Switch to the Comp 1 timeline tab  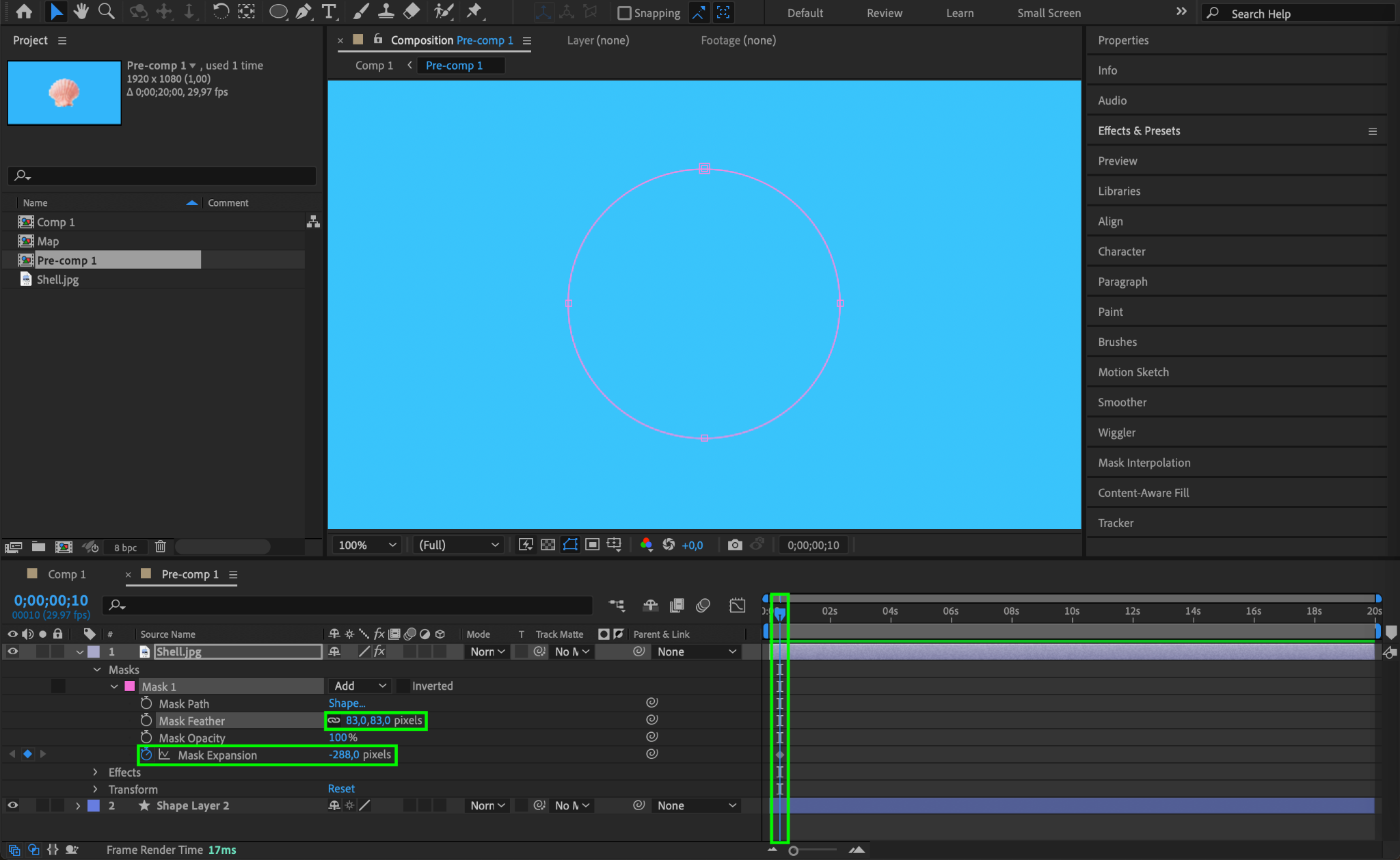coord(66,574)
